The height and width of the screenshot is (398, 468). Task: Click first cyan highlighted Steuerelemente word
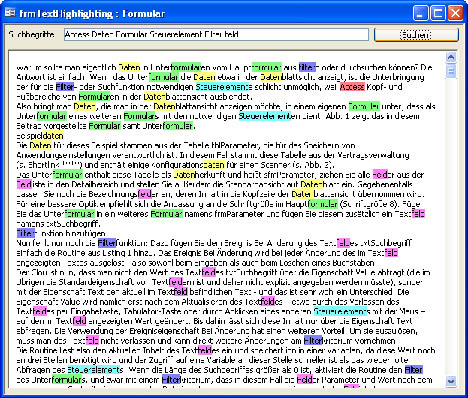point(223,87)
